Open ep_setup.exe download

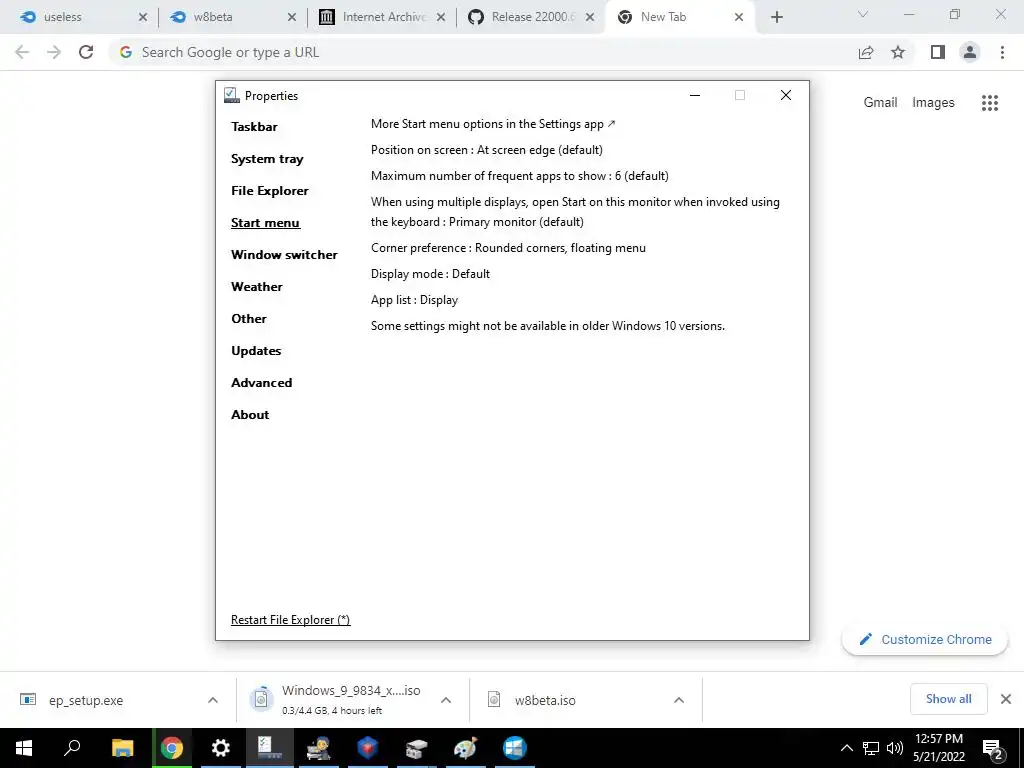(86, 700)
